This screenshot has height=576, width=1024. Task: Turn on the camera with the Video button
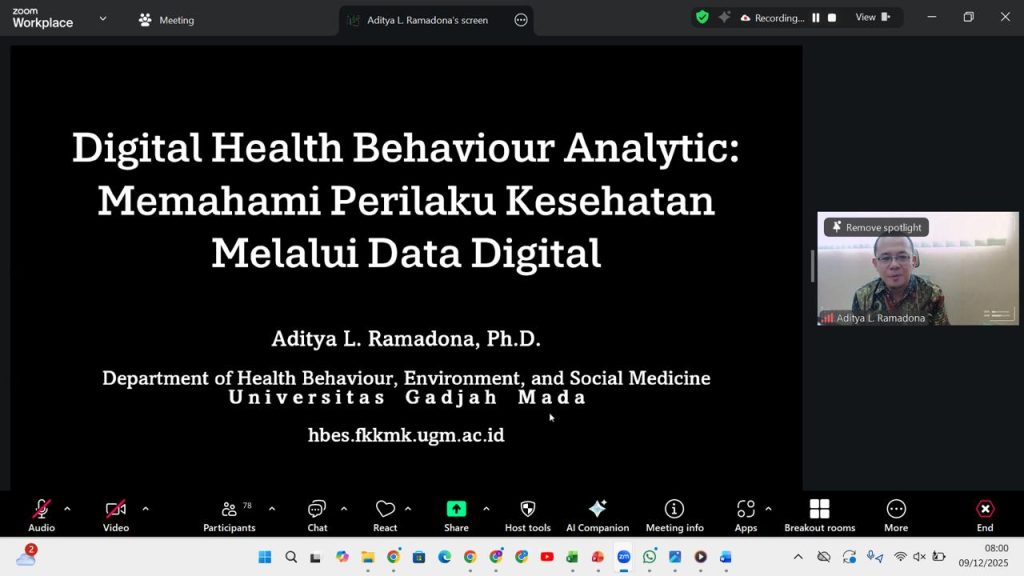(116, 510)
